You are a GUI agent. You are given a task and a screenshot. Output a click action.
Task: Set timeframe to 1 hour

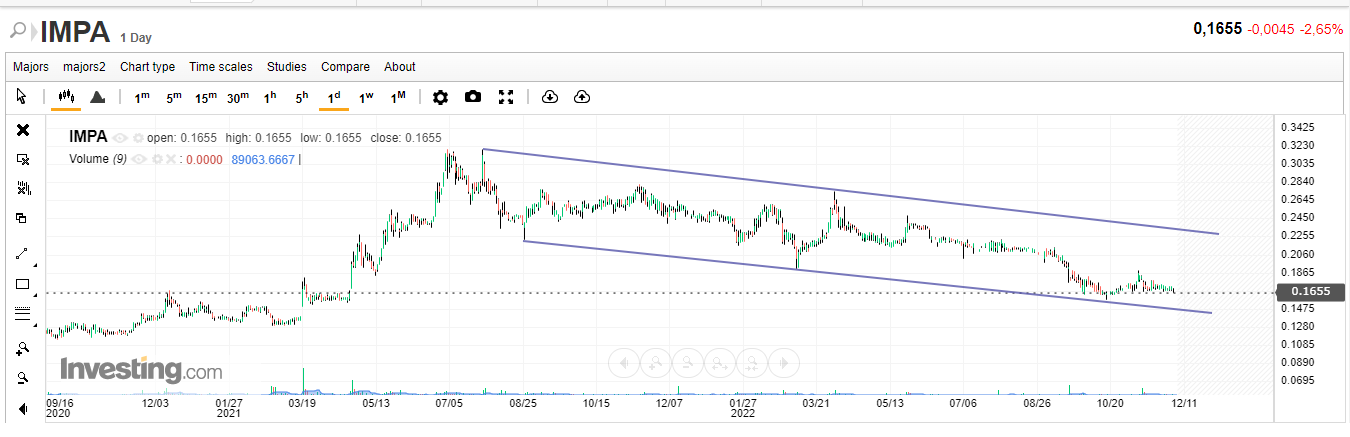click(x=270, y=97)
